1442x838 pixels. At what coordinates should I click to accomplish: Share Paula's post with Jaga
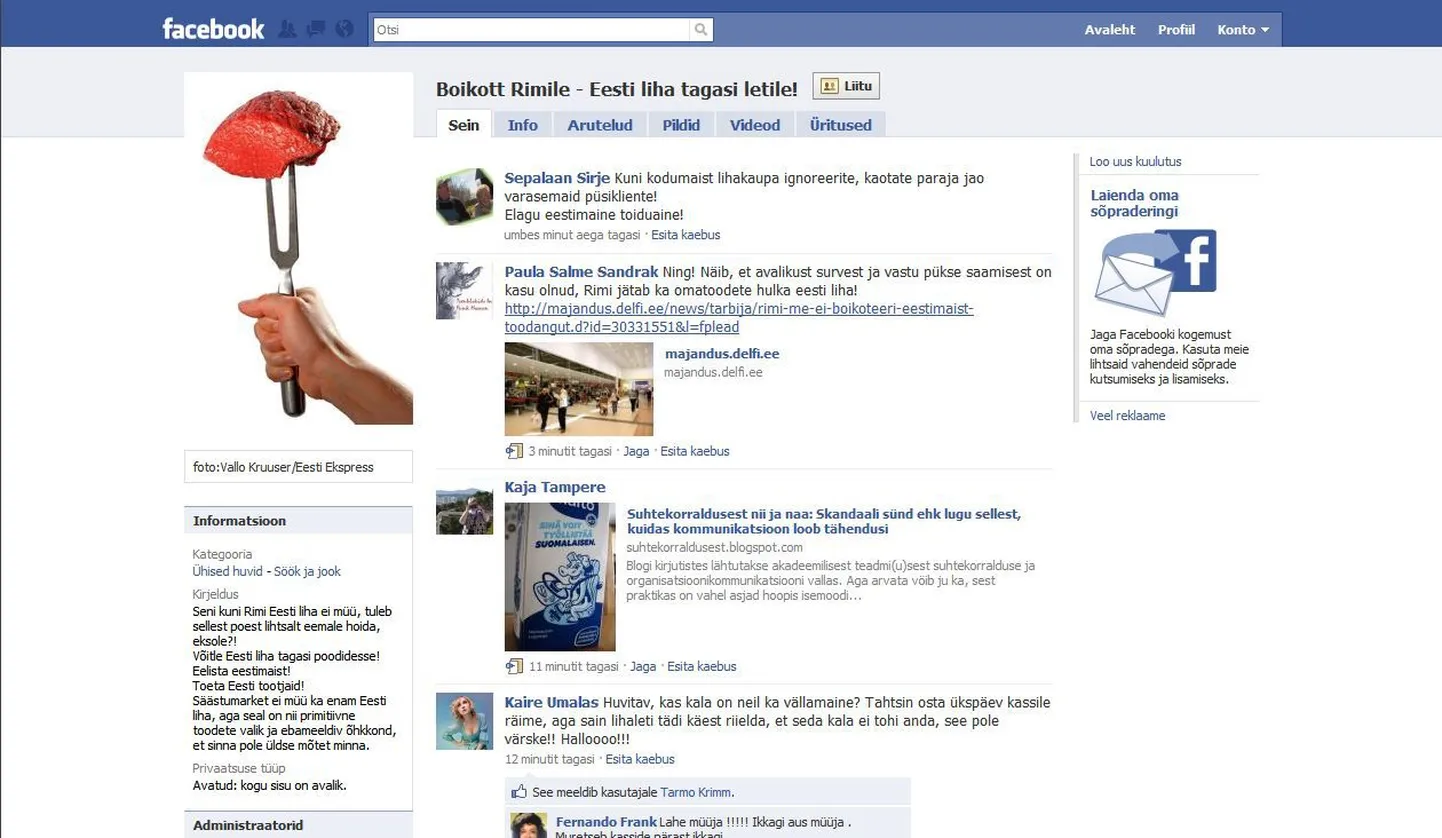point(636,451)
